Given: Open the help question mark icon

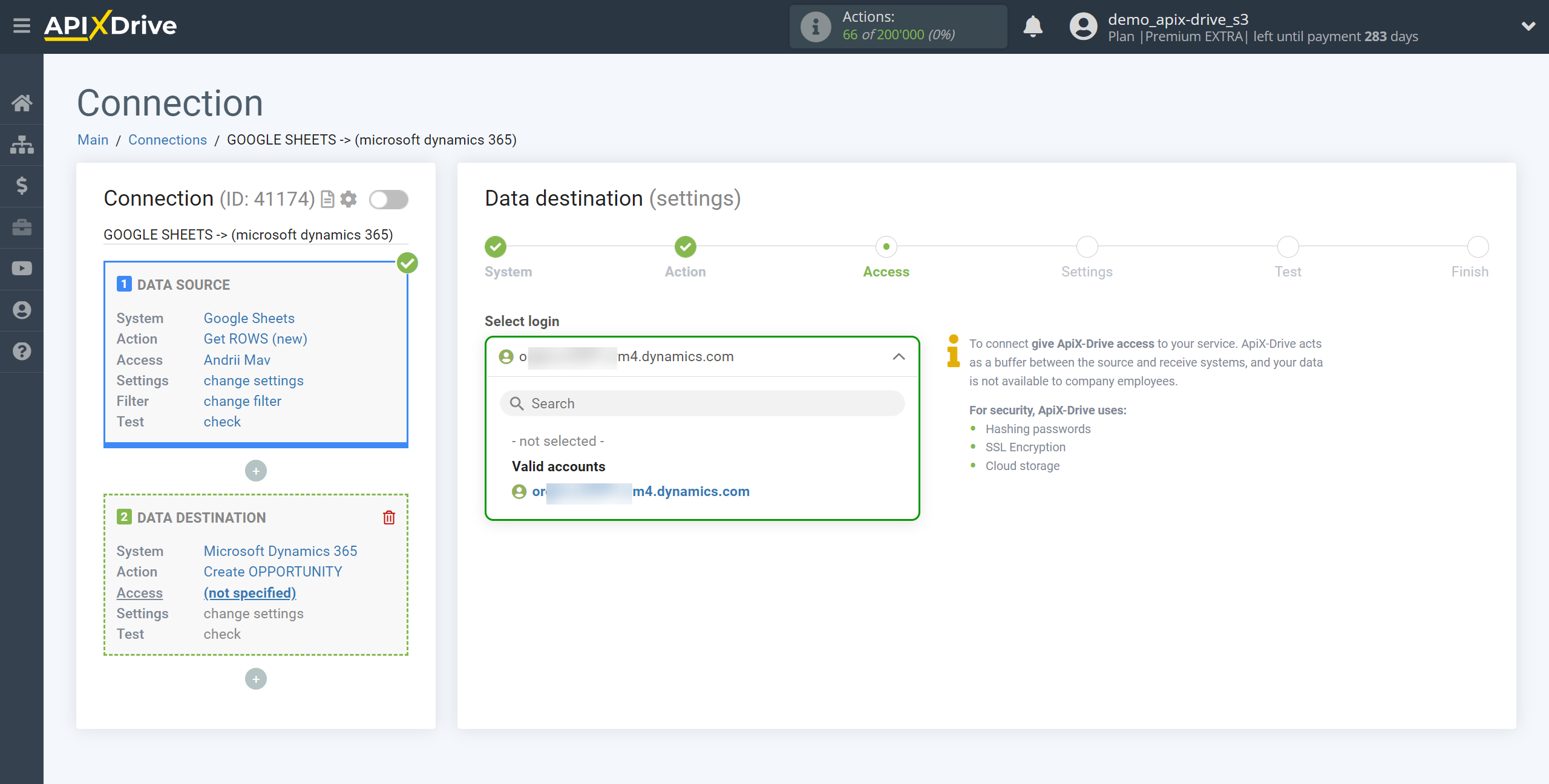Looking at the screenshot, I should click(x=22, y=351).
